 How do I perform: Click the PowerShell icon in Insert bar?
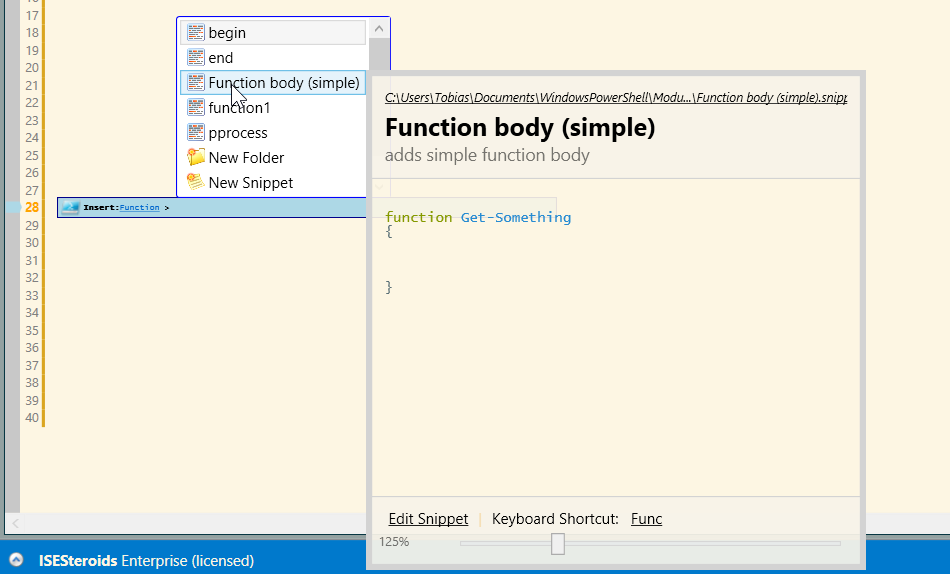coord(70,208)
